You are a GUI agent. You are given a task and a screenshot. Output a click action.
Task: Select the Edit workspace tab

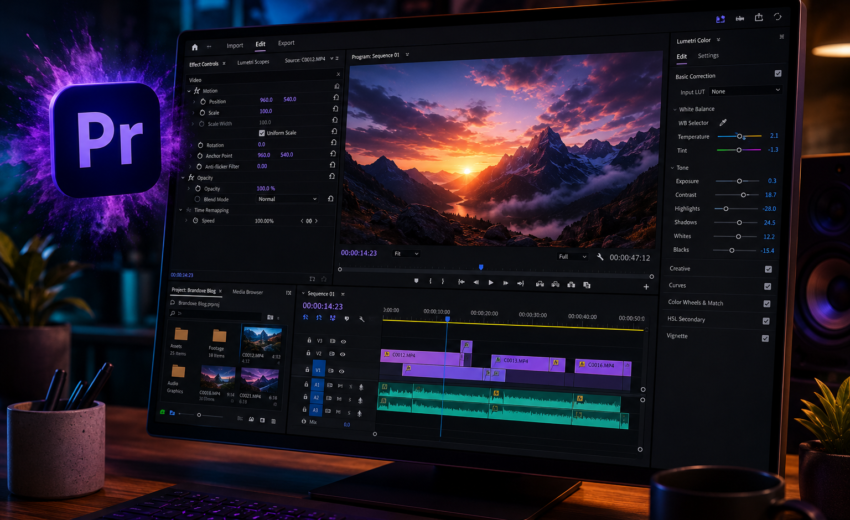click(x=260, y=44)
